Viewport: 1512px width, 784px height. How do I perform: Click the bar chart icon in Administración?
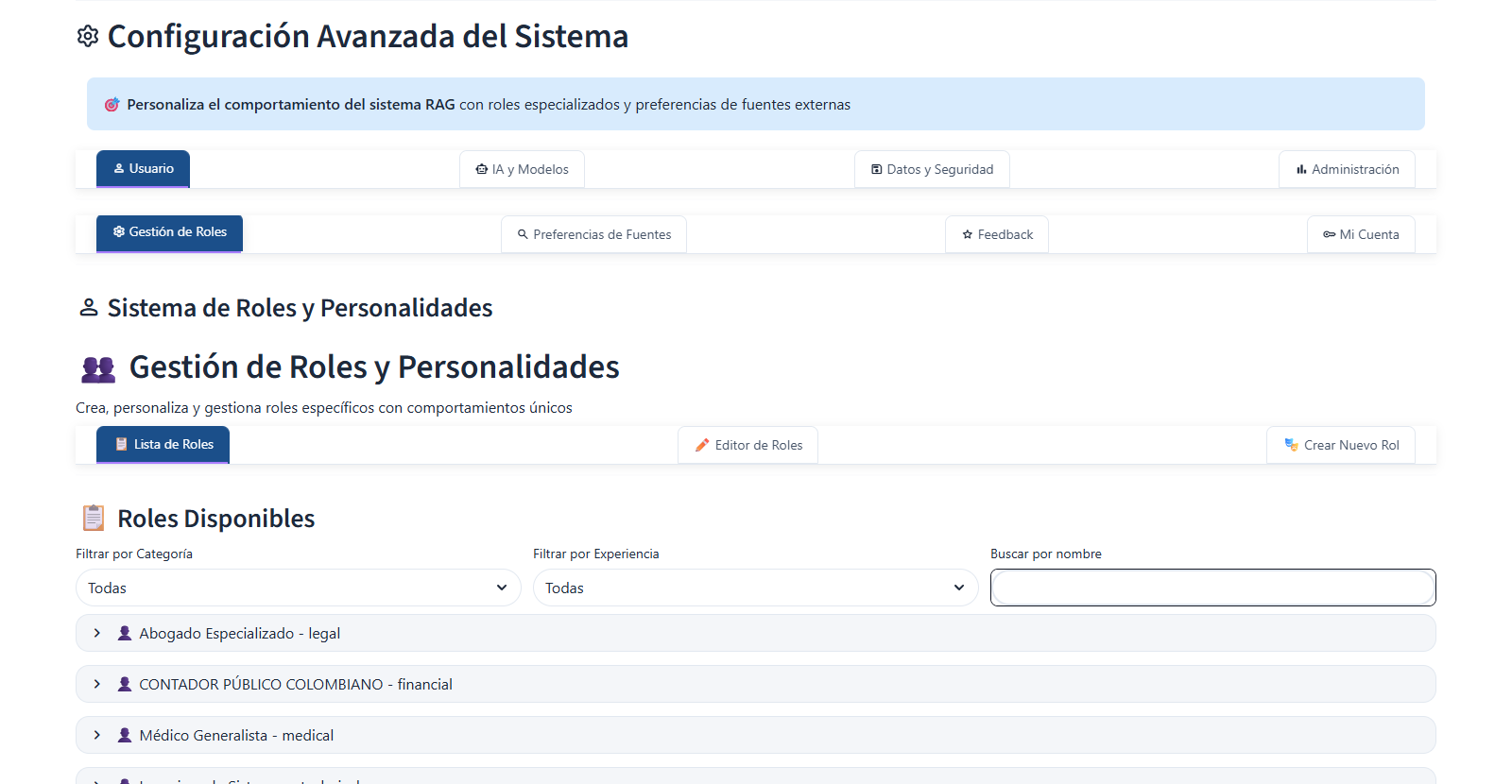[1301, 169]
